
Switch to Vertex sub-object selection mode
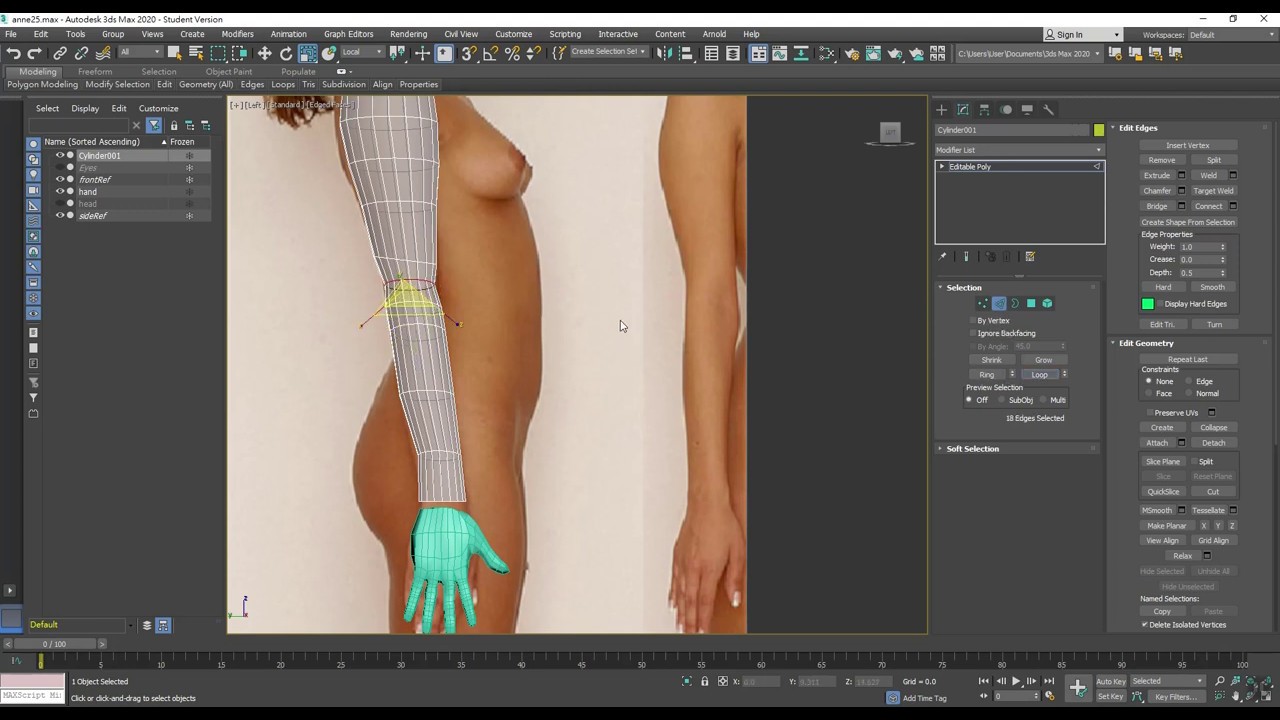pos(983,304)
